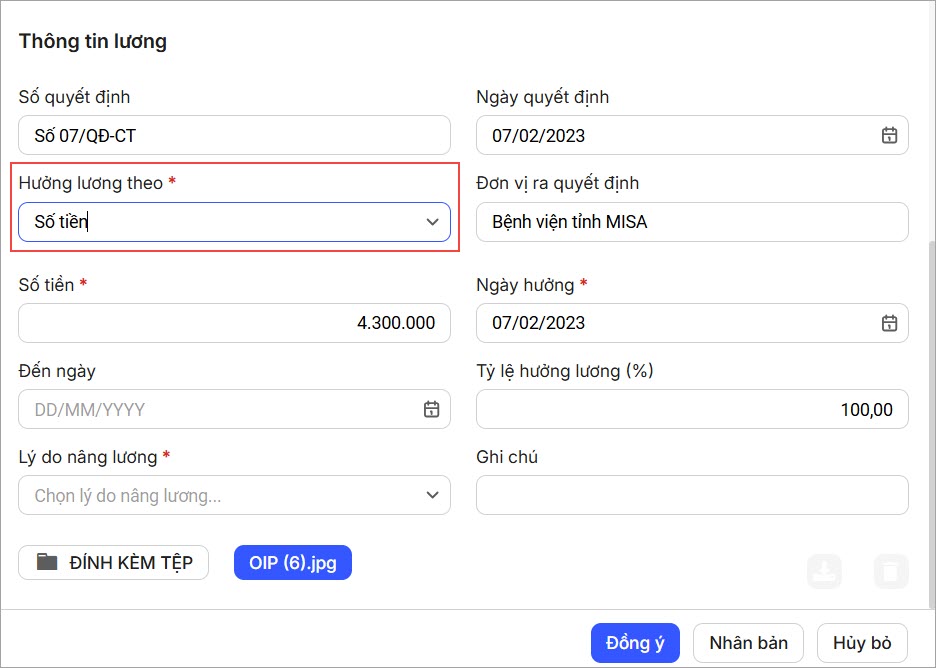Open the calendar picker for Ngày hưởng
This screenshot has width=936, height=668.
tap(888, 323)
